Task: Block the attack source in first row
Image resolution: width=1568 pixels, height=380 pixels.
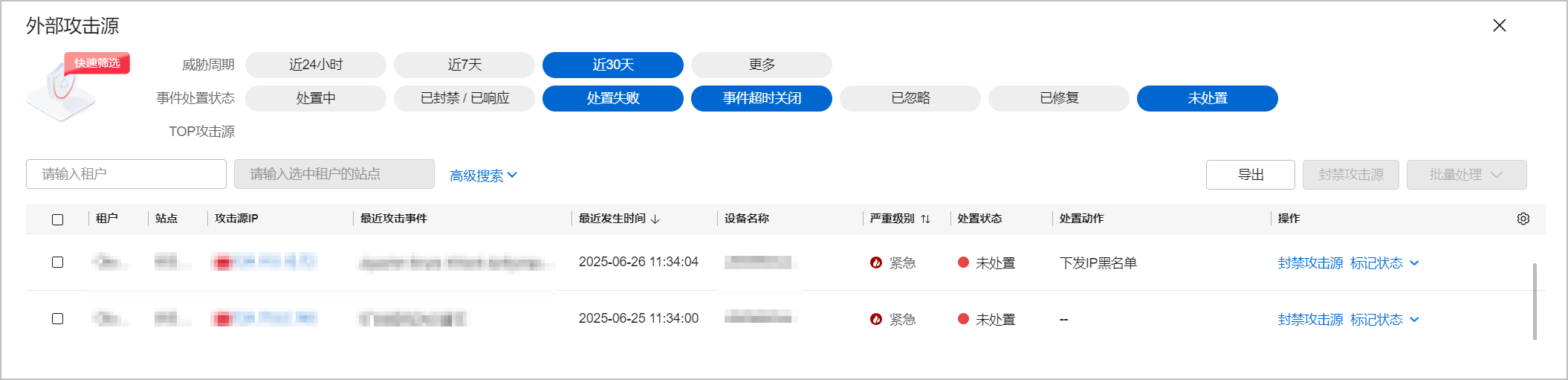Action: click(x=1310, y=263)
